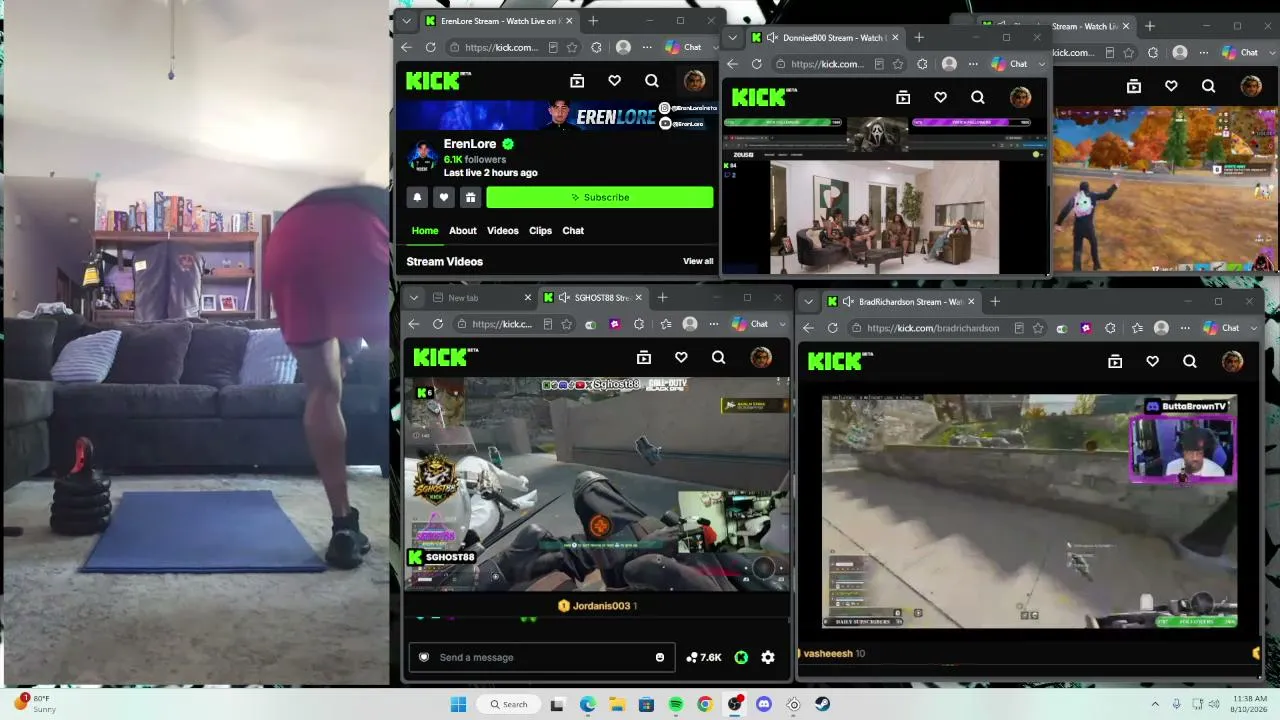This screenshot has width=1280, height=720.
Task: Go back in the DonnieeB00 browser window
Action: 732,64
